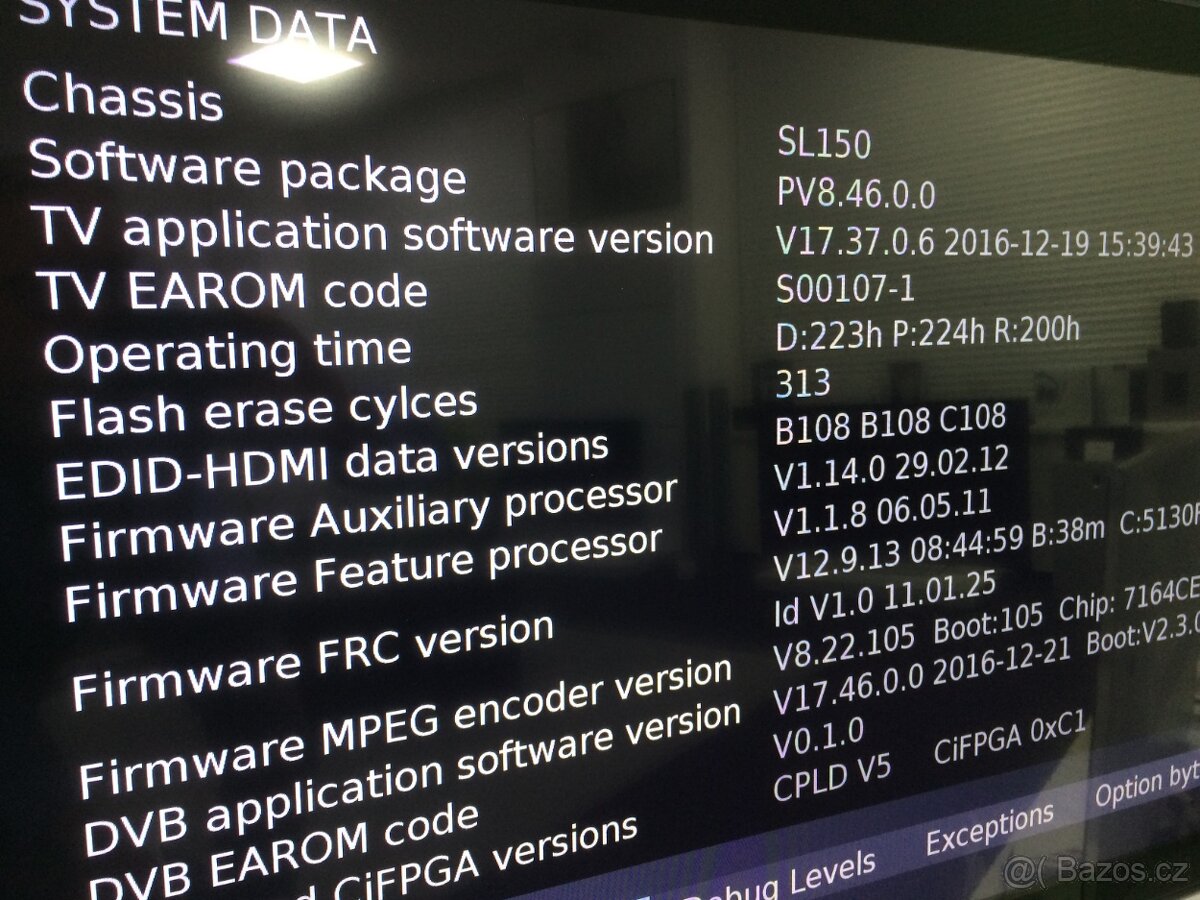Click the SL150 chassis value
The image size is (1200, 900).
(x=824, y=144)
